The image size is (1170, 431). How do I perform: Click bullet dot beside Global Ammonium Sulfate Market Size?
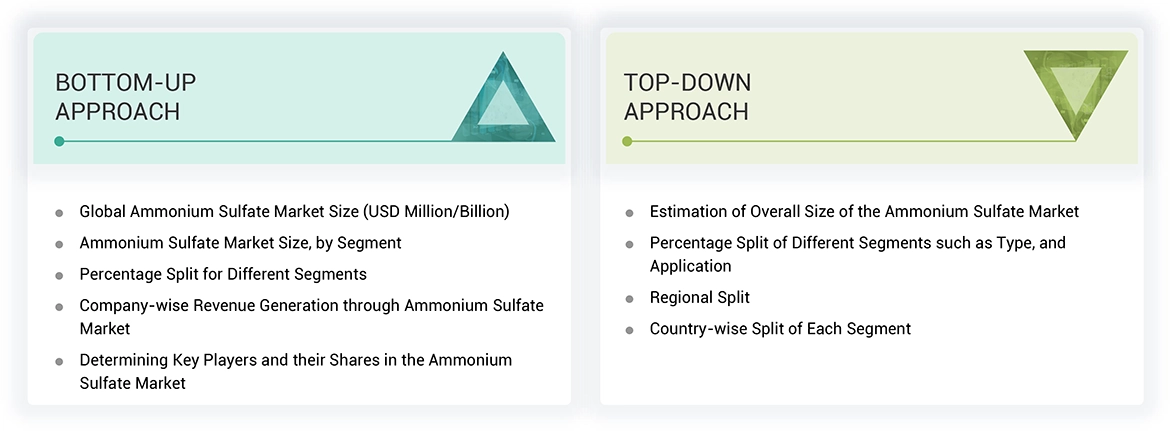coord(59,213)
